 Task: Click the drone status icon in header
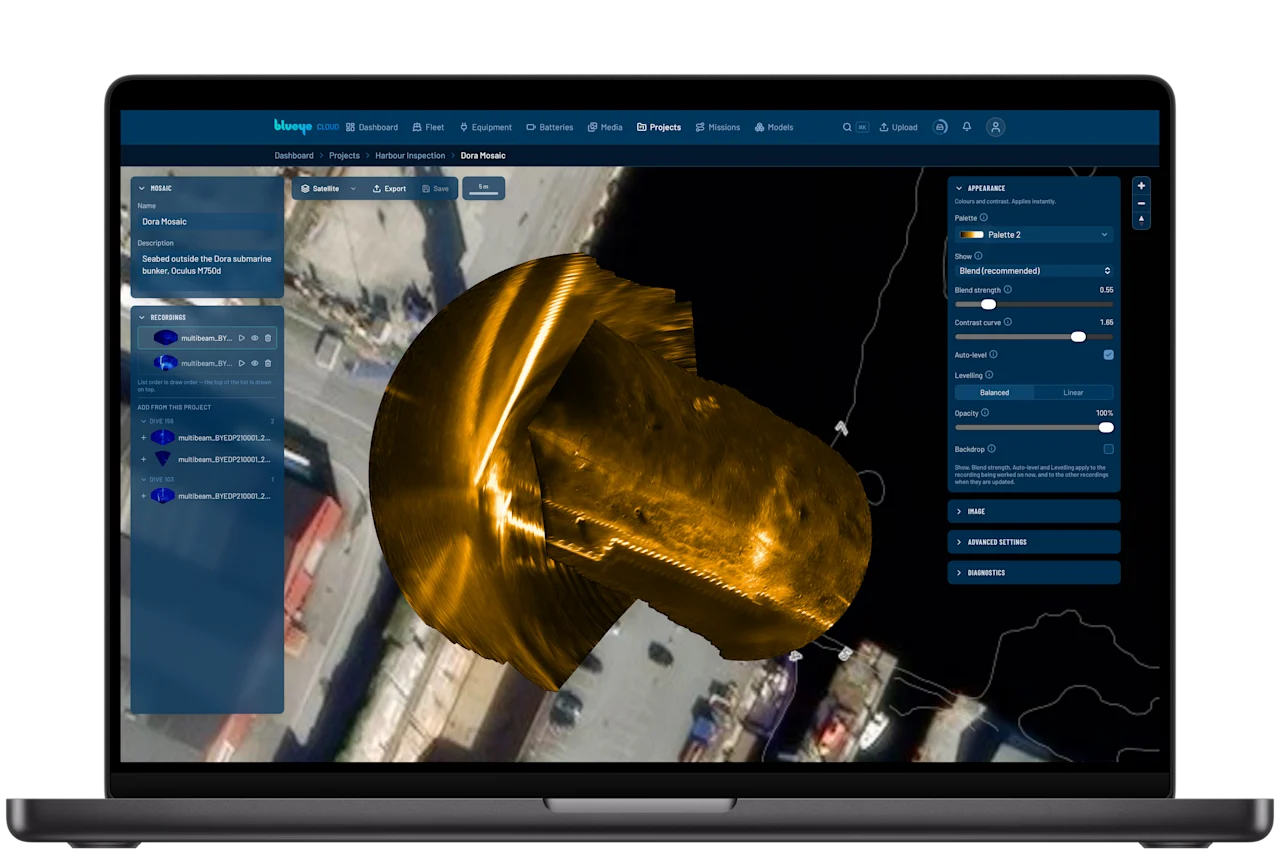pyautogui.click(x=940, y=127)
